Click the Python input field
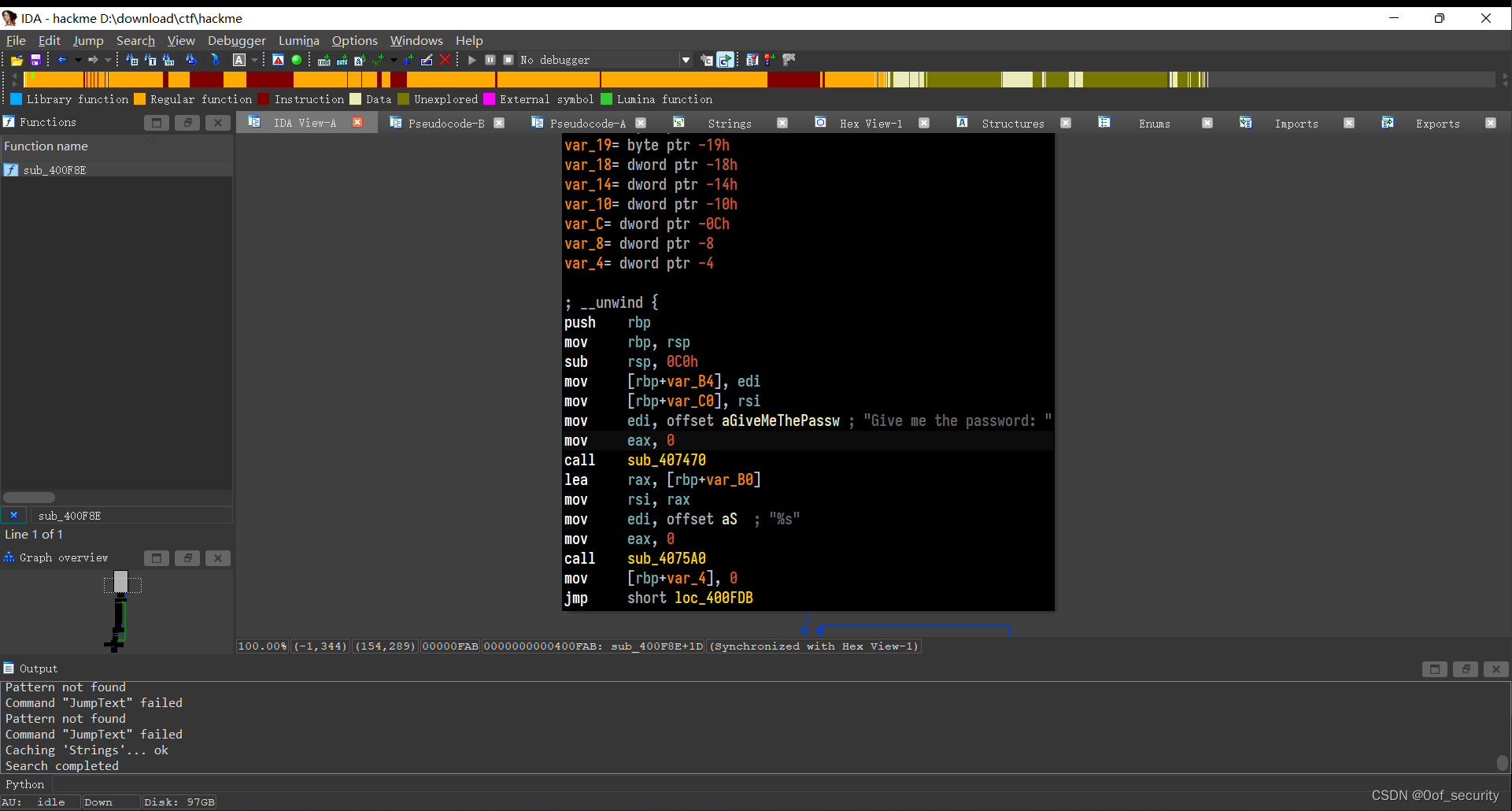 point(315,783)
